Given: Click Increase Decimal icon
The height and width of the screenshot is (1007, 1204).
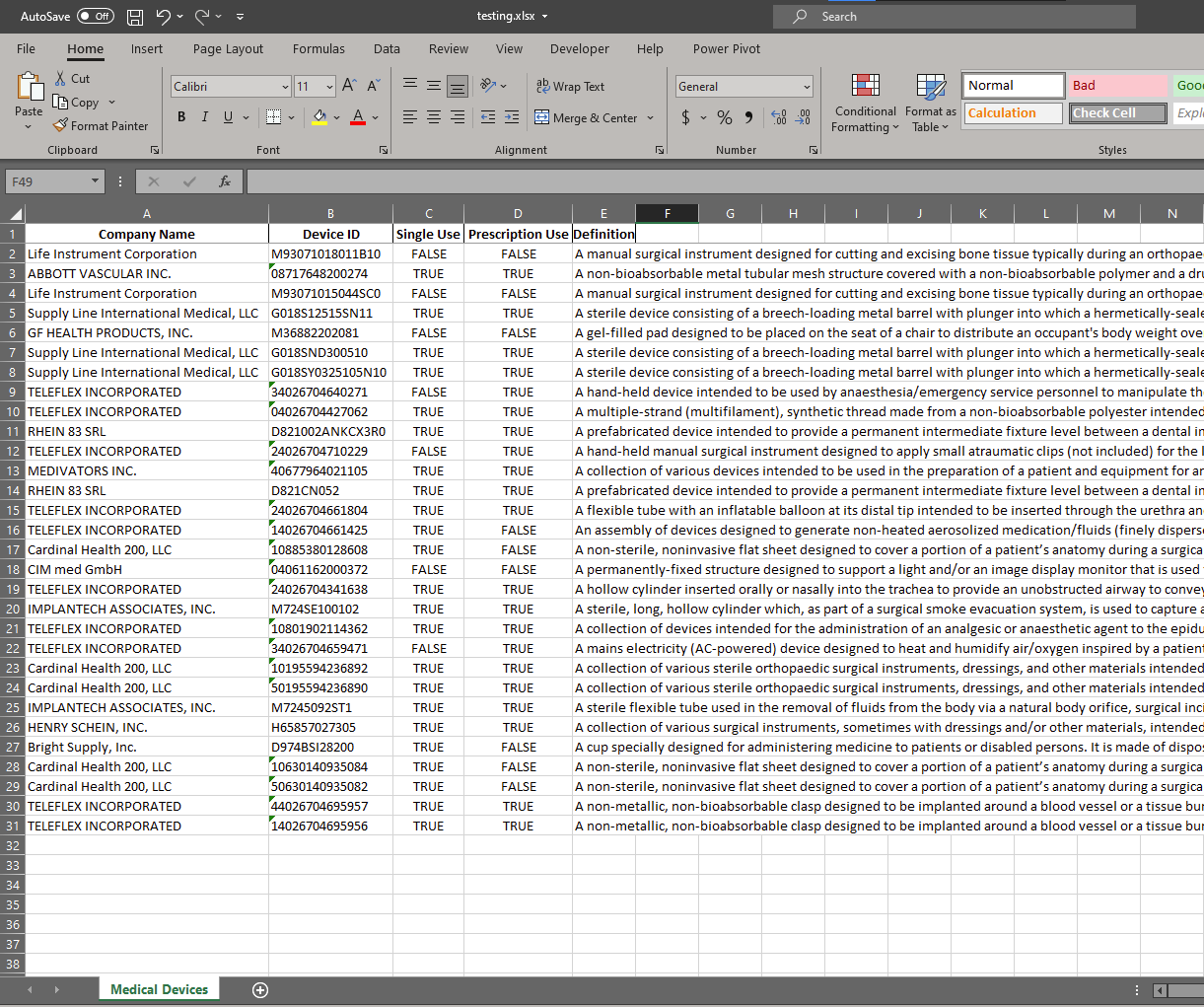Looking at the screenshot, I should point(779,117).
